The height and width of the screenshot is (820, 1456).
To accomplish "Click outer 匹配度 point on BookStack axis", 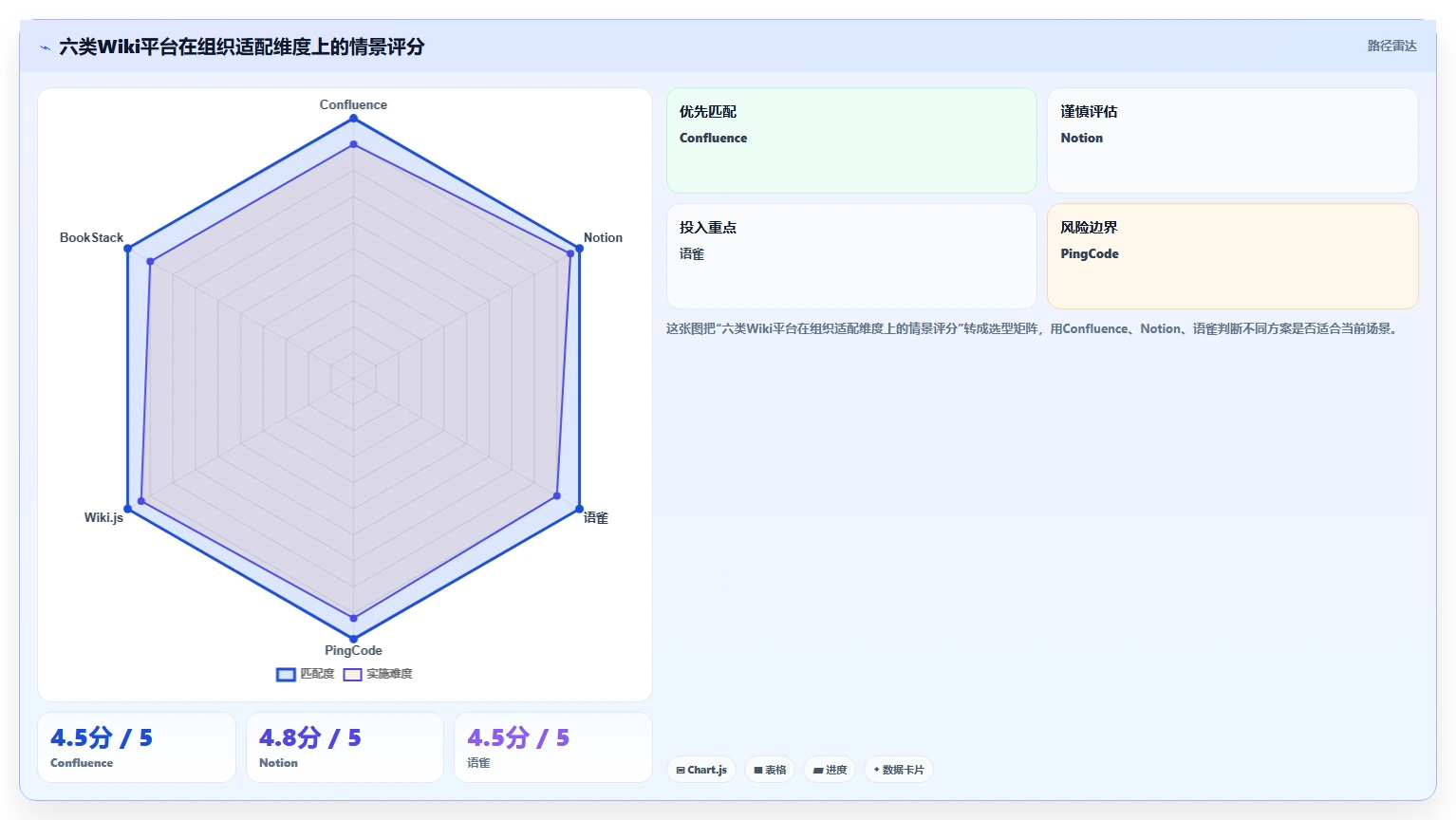I will [127, 249].
